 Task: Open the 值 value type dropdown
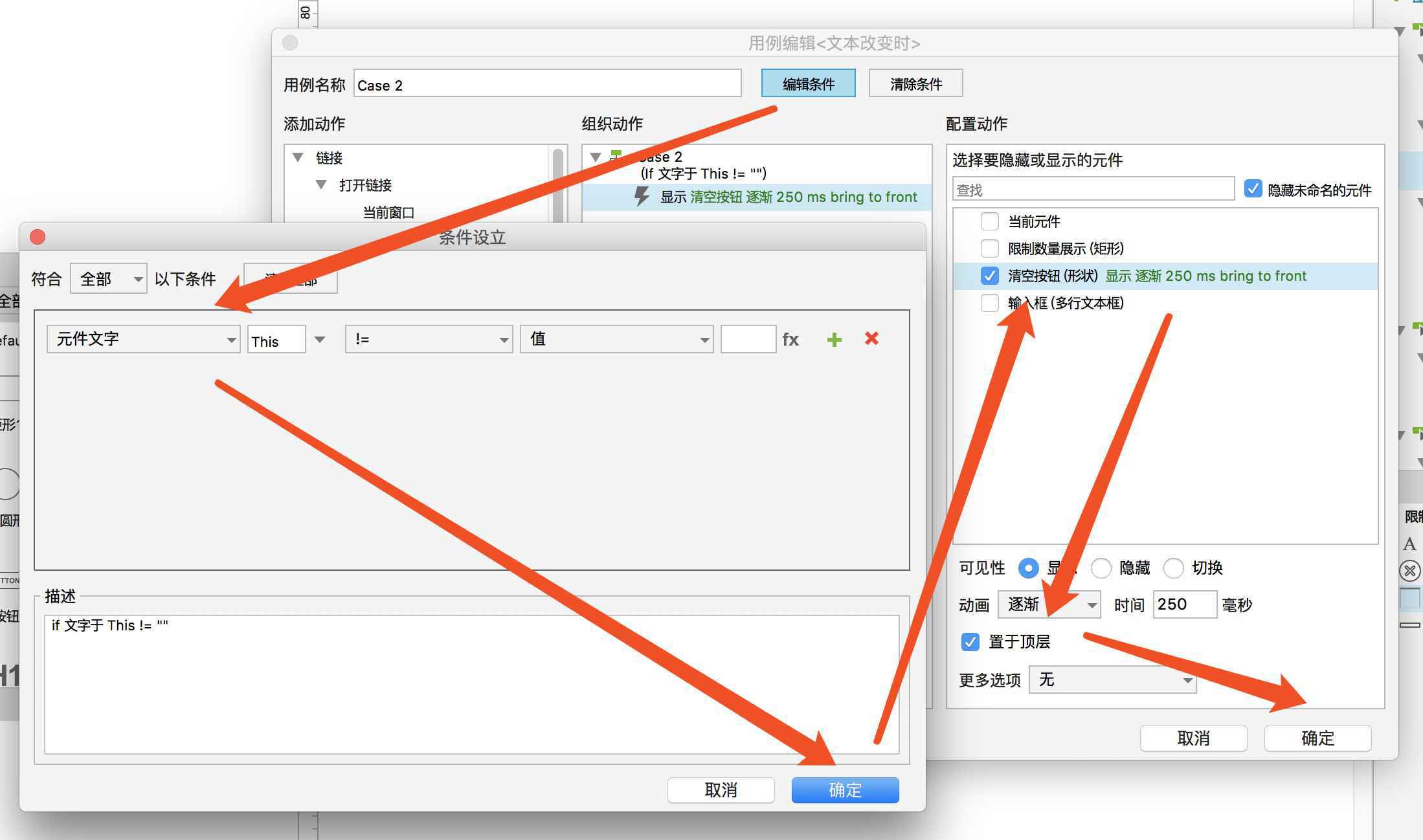click(616, 339)
